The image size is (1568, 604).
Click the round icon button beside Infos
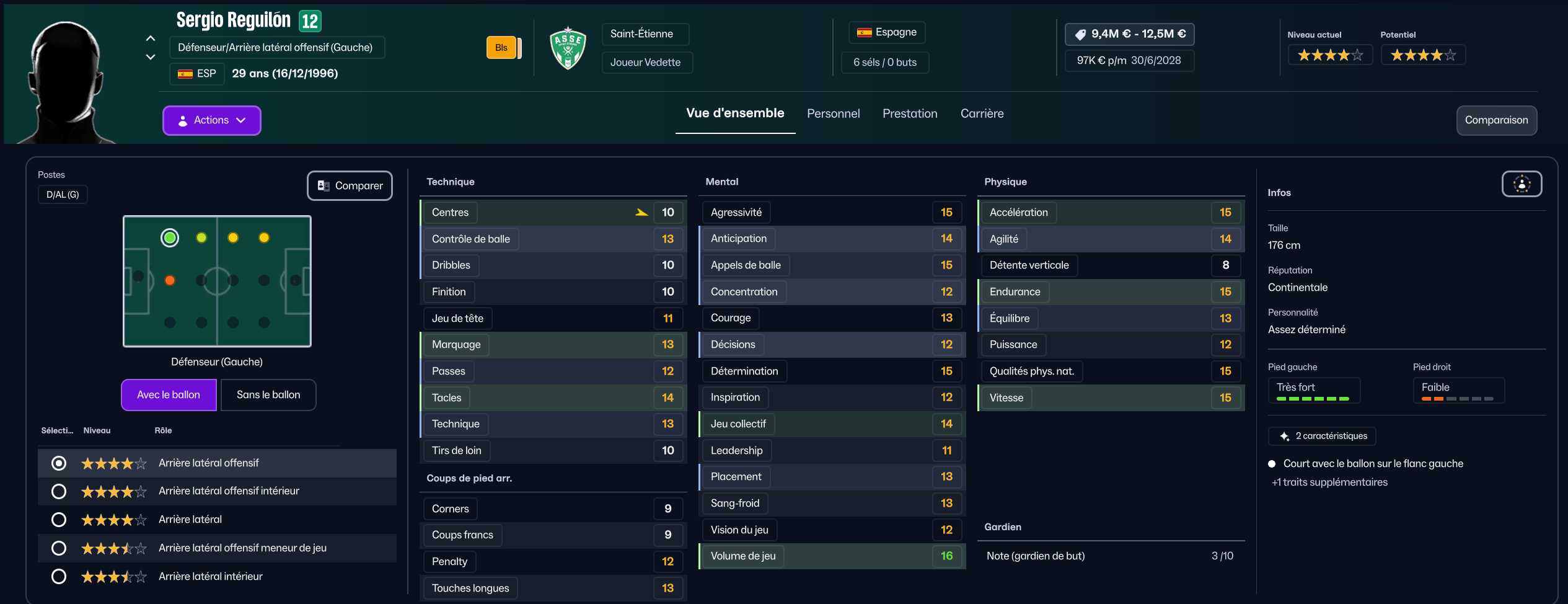coord(1522,184)
